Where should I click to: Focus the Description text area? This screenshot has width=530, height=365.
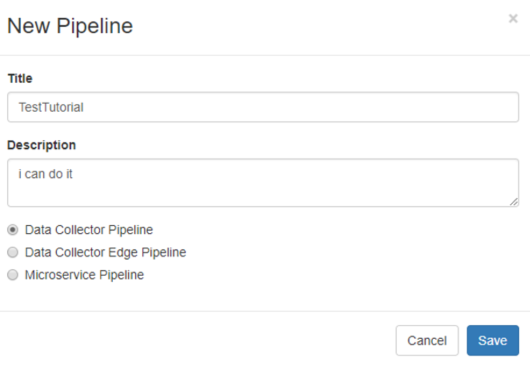click(263, 182)
